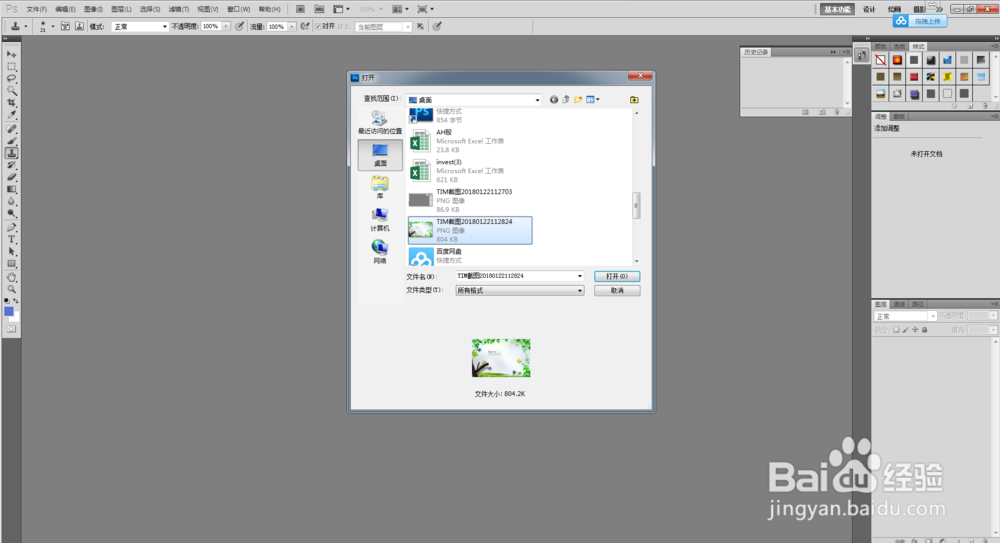Screen dimensions: 1000x543
Task: Select the AH股 Excel file
Action: click(469, 141)
